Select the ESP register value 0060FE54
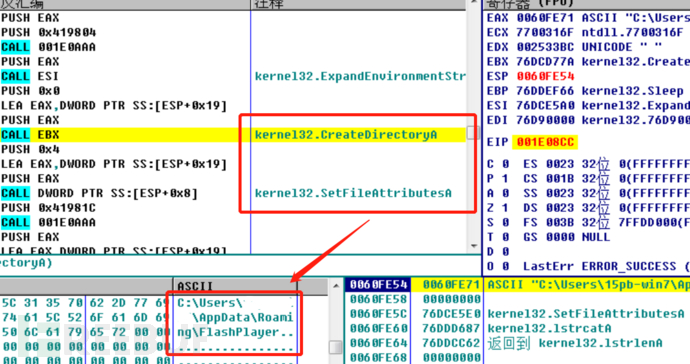The image size is (690, 364). pos(545,76)
